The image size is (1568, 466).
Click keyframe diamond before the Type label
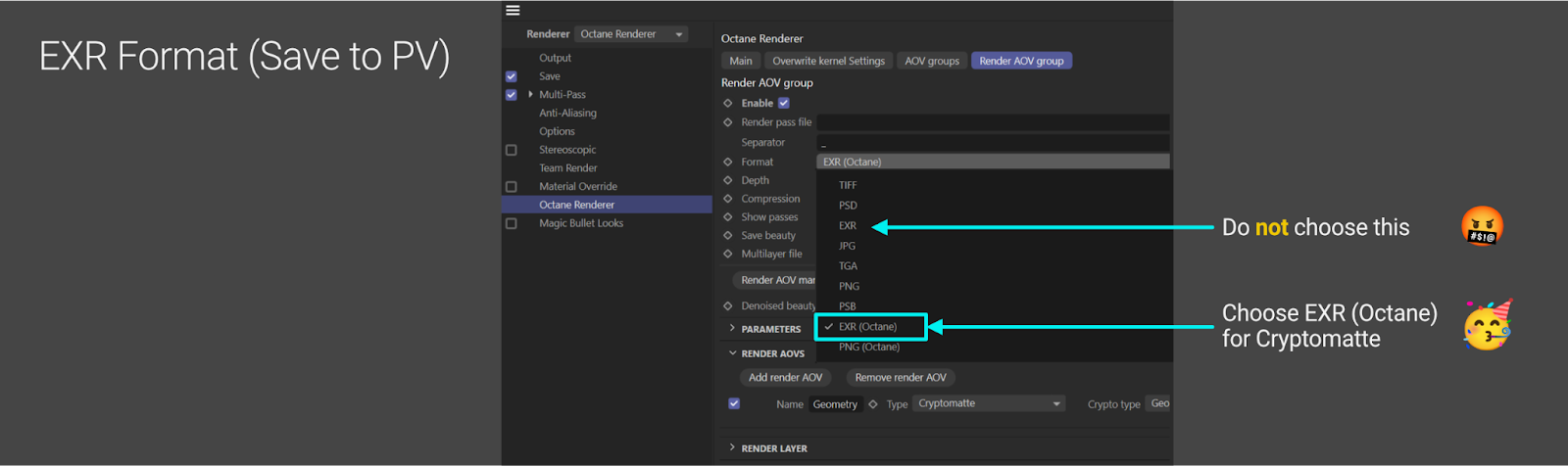click(x=873, y=404)
